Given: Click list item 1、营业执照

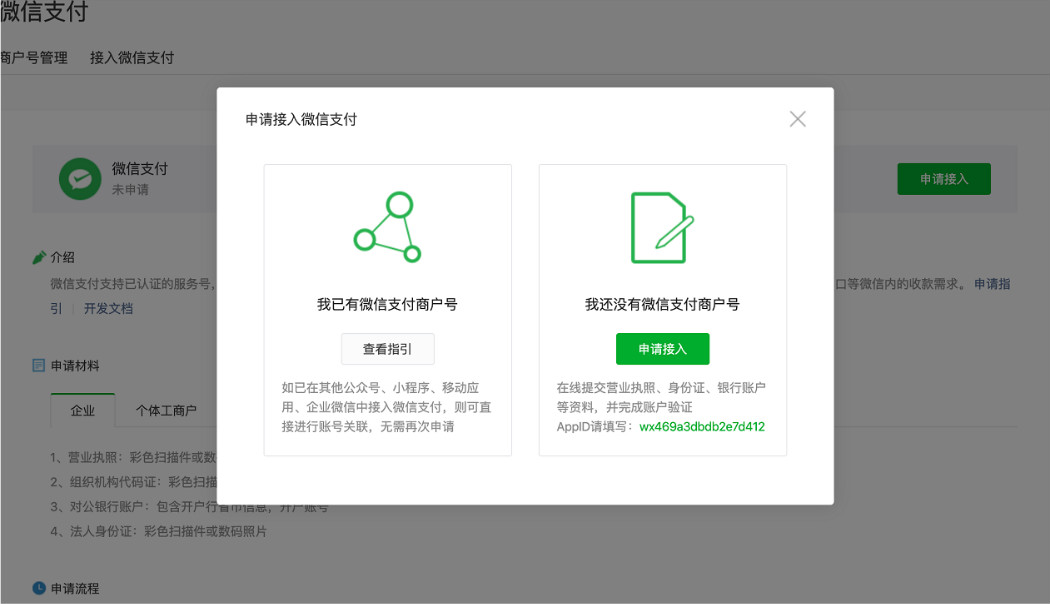Looking at the screenshot, I should (133, 457).
